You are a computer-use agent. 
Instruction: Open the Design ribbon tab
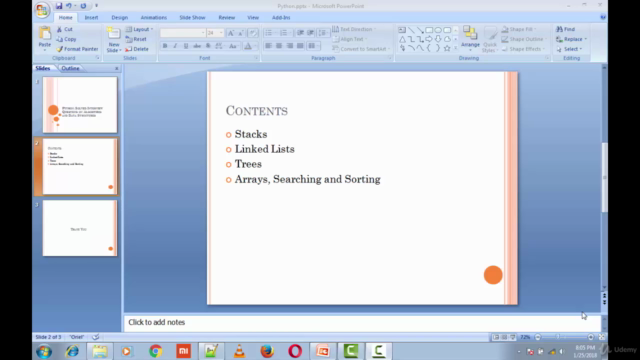point(120,18)
